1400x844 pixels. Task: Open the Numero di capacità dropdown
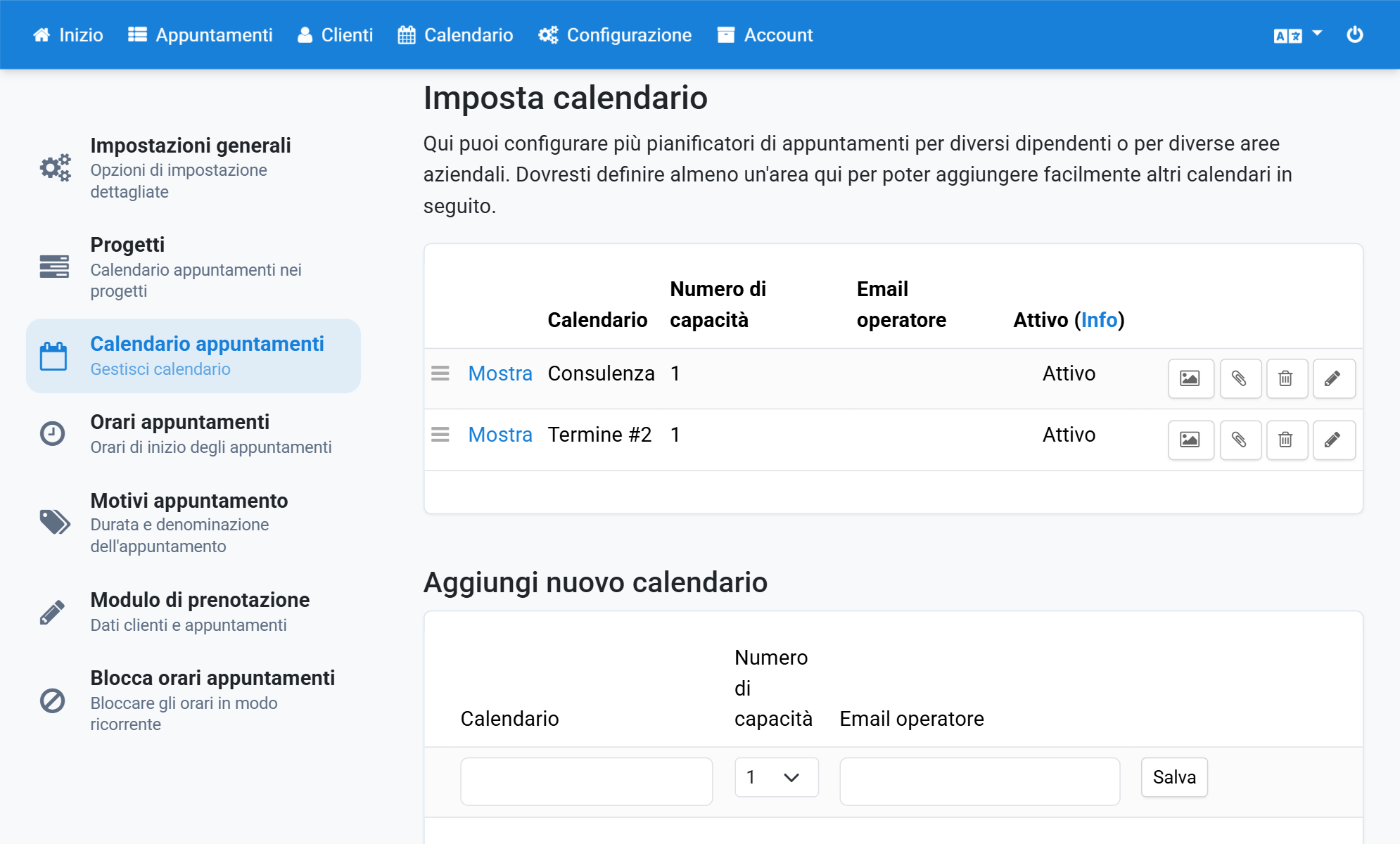click(776, 777)
